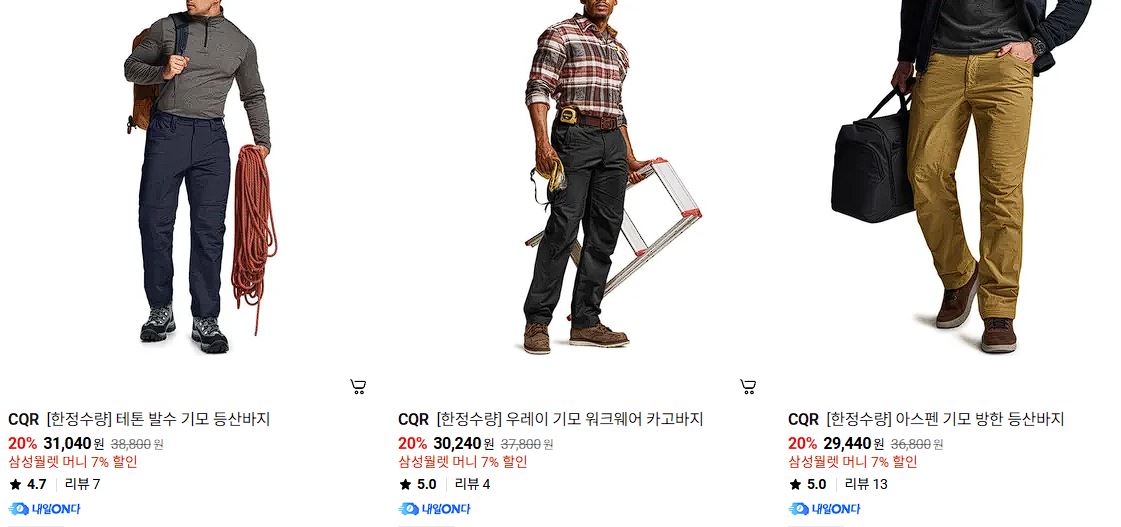Click the star icon beside 리뷰 4
Screen dimensions: 1121x527
tap(405, 485)
